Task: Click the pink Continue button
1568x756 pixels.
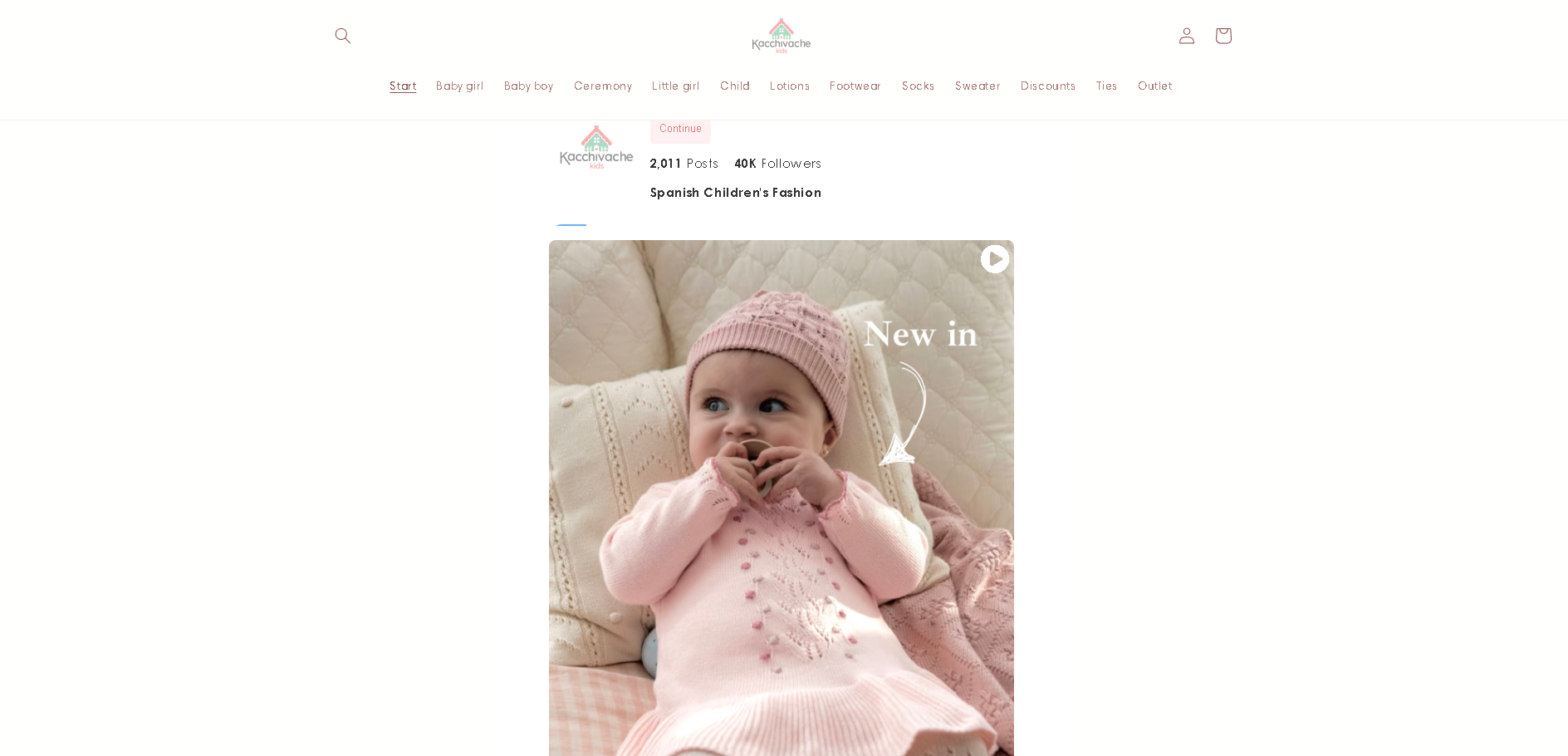Action: (680, 130)
